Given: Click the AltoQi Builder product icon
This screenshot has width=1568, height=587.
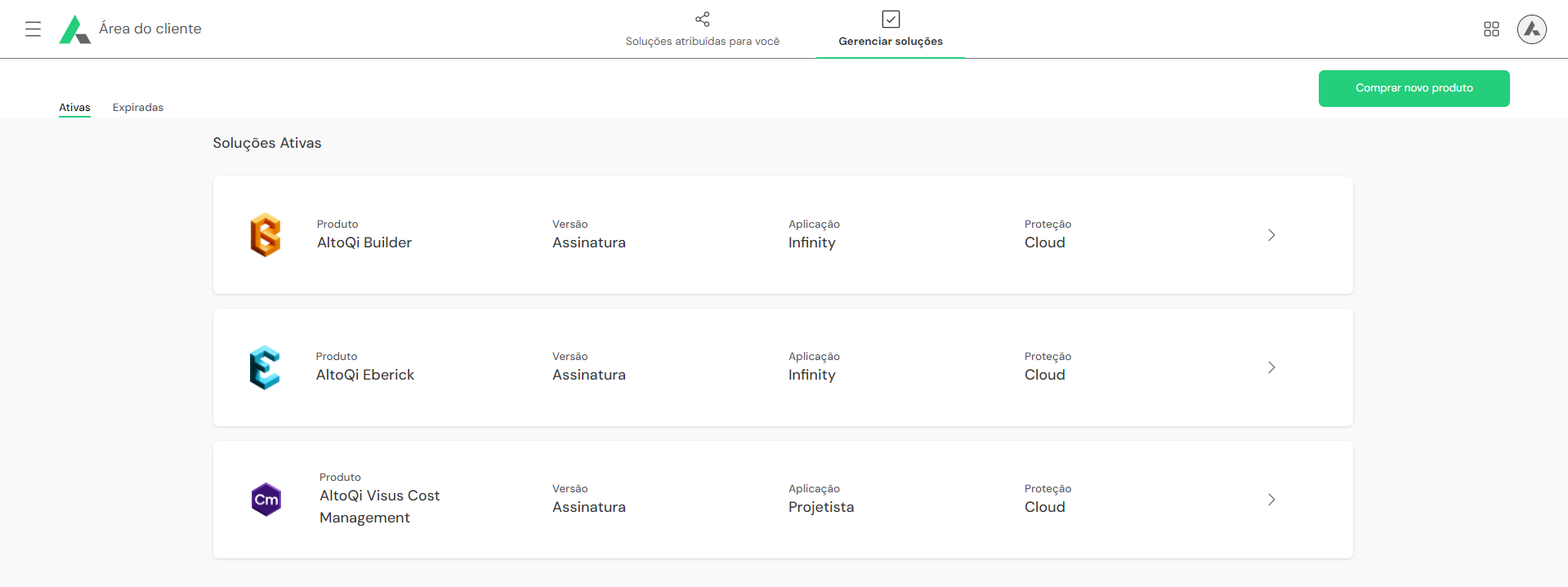Looking at the screenshot, I should [266, 235].
